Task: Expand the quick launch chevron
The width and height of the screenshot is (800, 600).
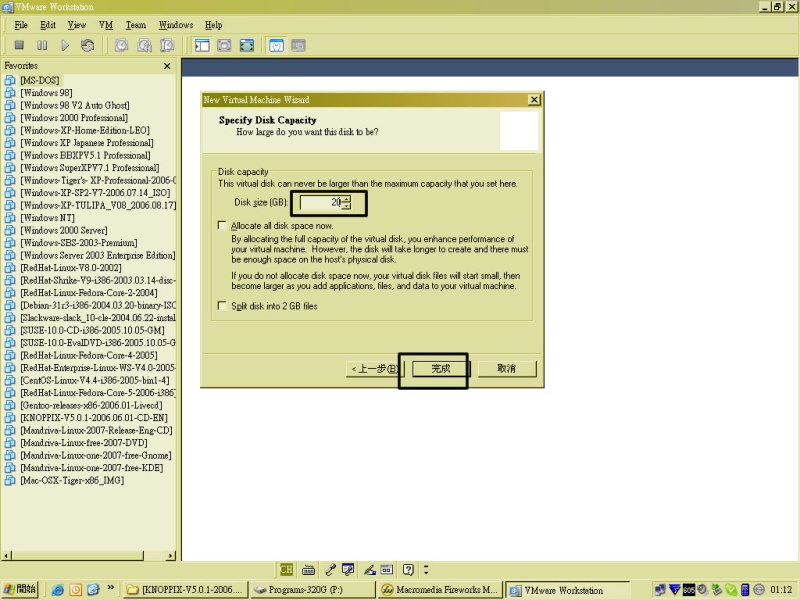Action: (111, 588)
